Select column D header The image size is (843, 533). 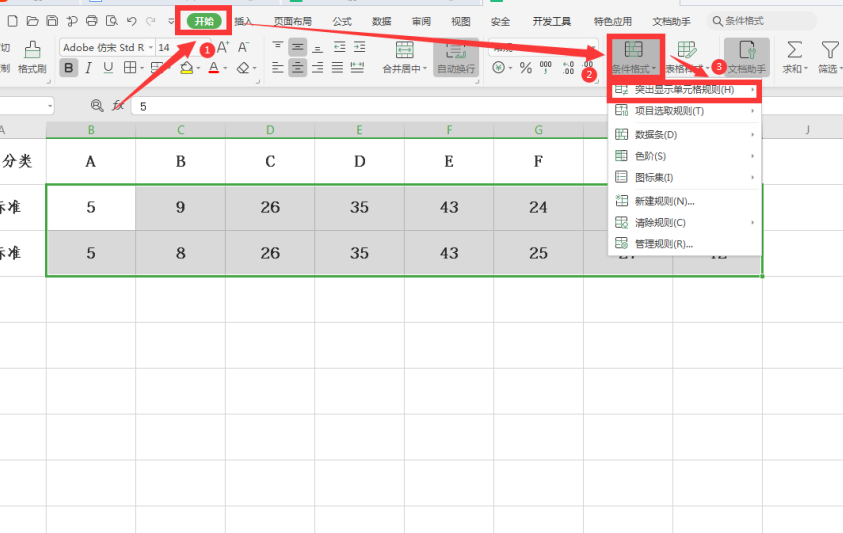pyautogui.click(x=270, y=130)
